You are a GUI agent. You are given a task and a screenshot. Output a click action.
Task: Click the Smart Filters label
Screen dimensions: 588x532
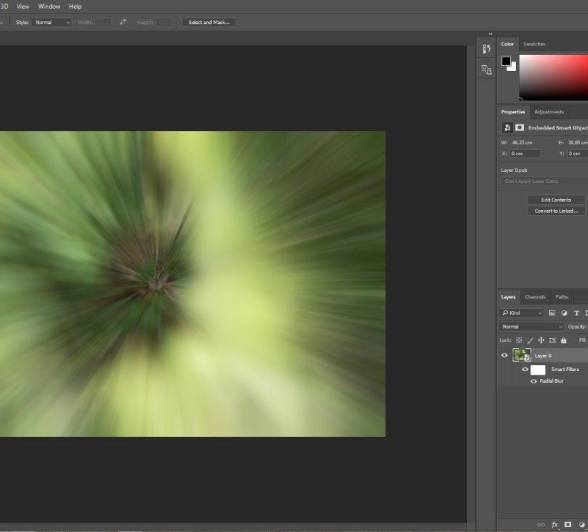point(565,369)
